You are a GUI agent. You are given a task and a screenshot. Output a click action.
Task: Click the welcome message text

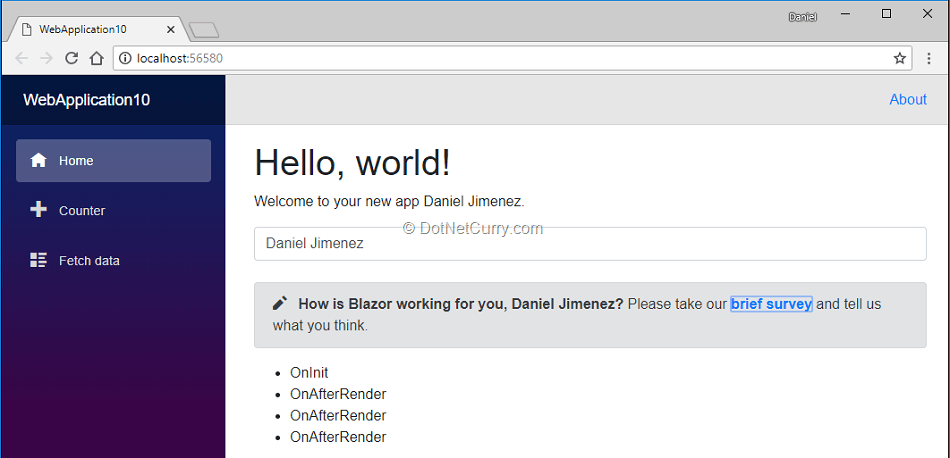[389, 201]
